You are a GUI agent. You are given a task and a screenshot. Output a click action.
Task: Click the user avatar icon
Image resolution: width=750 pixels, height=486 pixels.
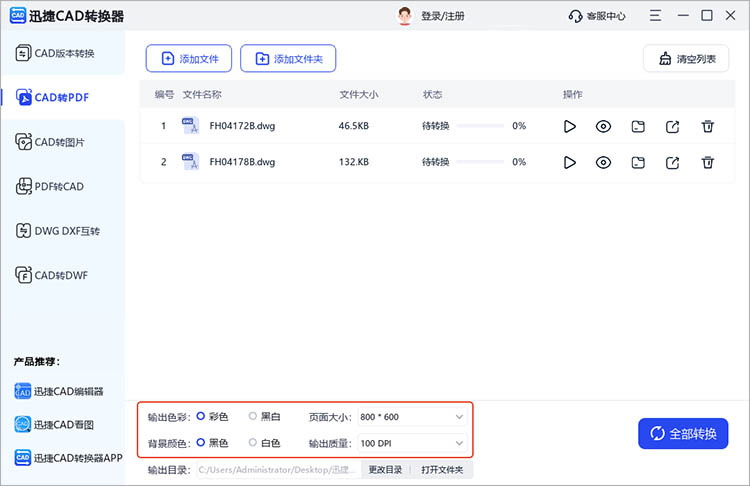click(x=405, y=16)
